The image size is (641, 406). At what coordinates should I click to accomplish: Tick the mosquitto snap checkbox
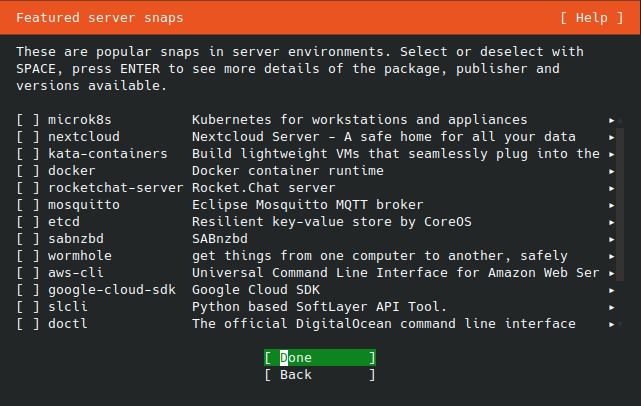click(28, 205)
